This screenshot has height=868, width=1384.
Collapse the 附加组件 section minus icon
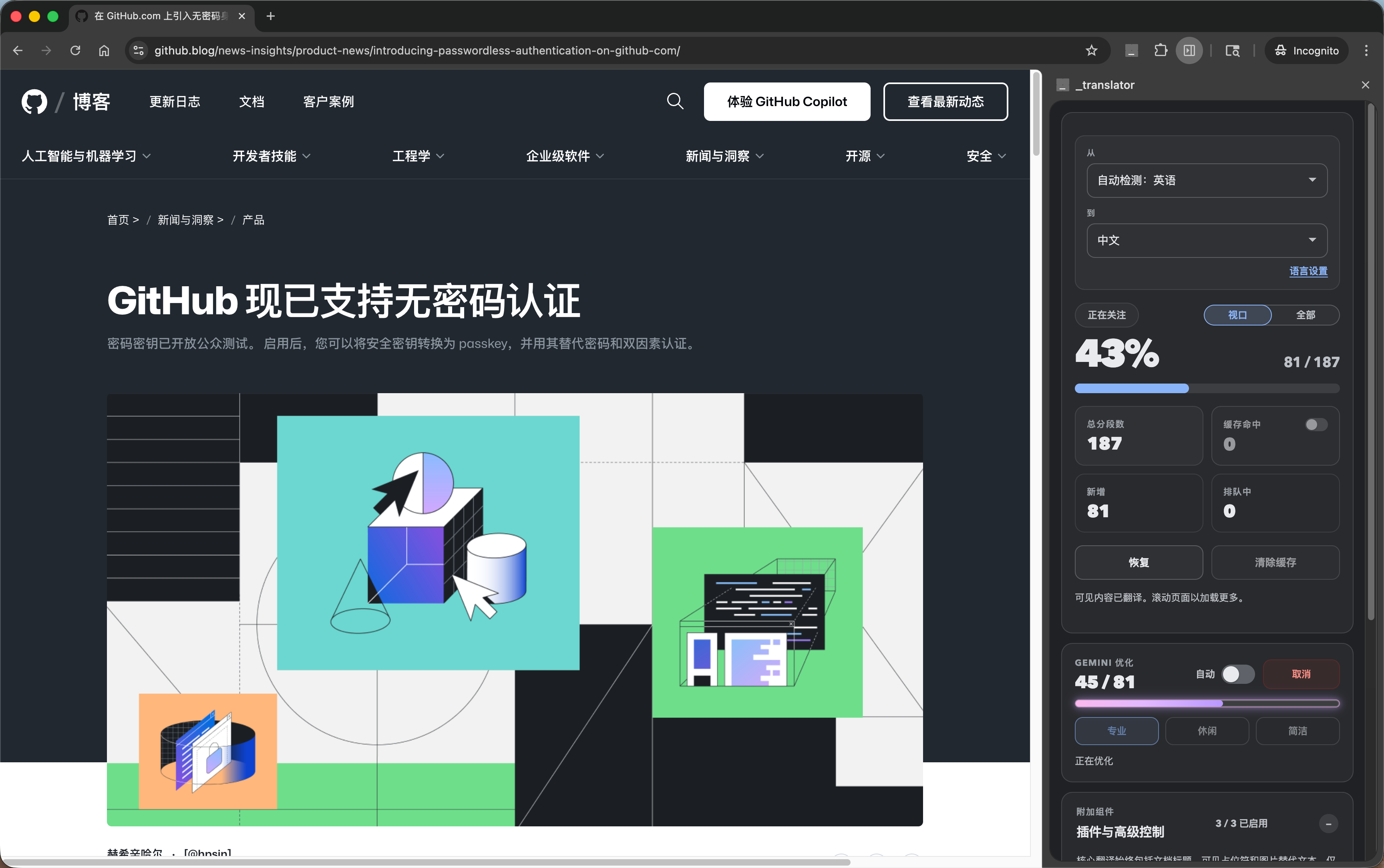[x=1328, y=824]
